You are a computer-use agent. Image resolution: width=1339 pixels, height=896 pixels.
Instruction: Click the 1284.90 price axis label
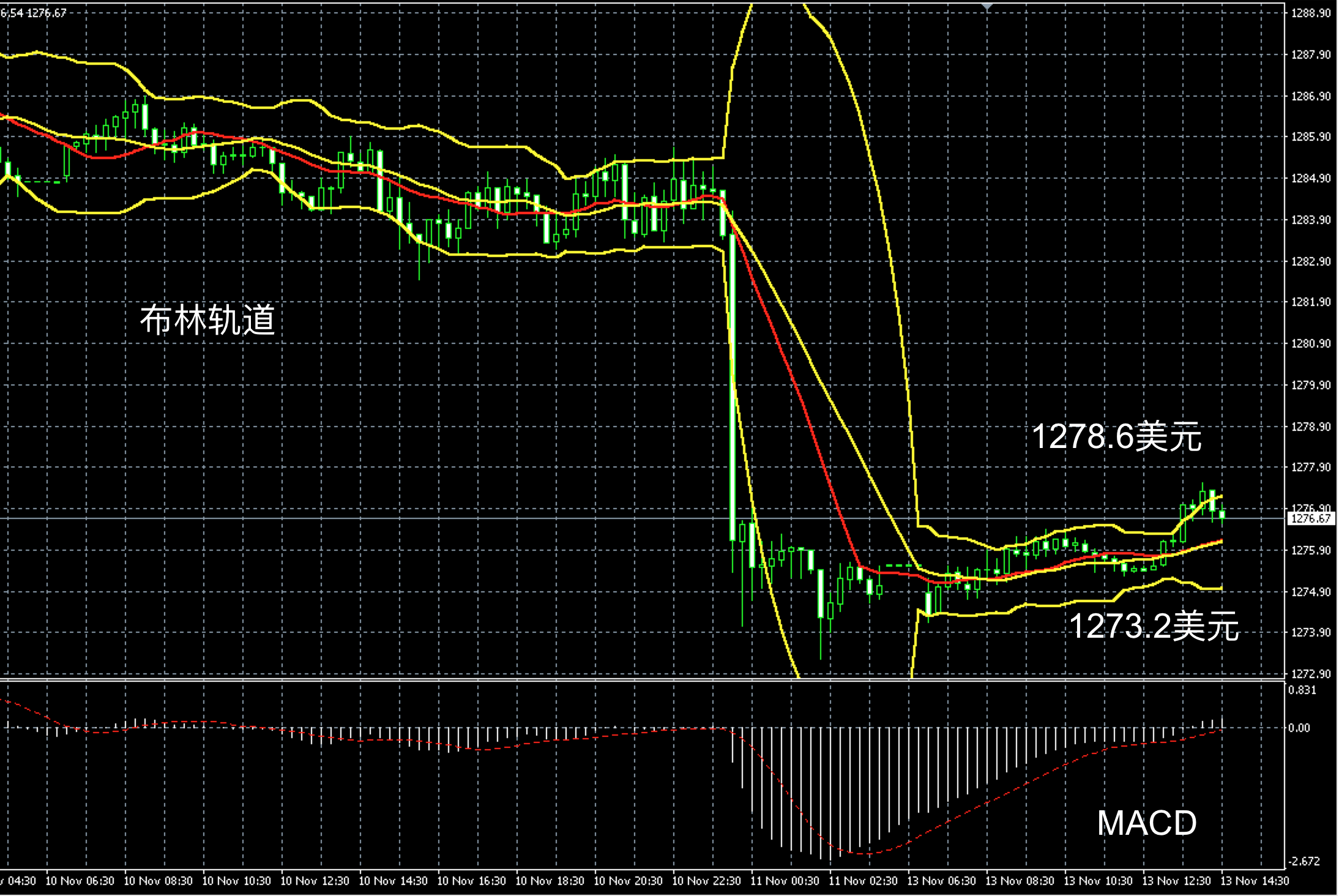(x=1310, y=178)
